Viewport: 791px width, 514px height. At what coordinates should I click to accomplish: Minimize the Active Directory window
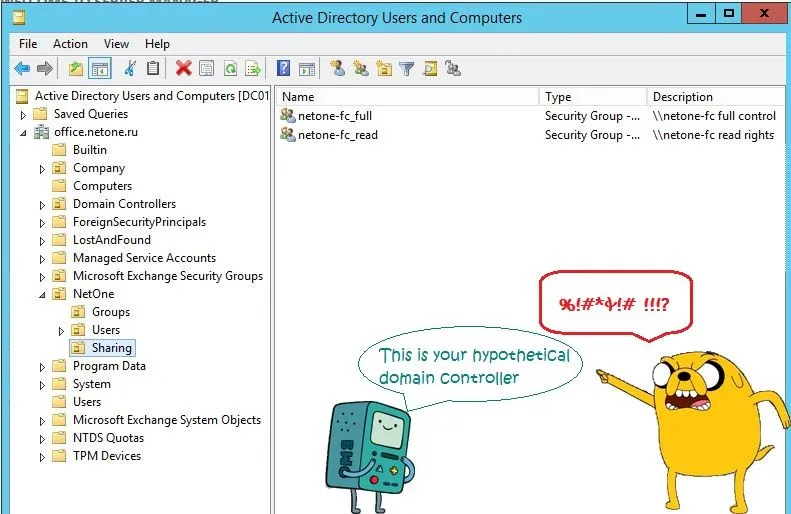(701, 14)
